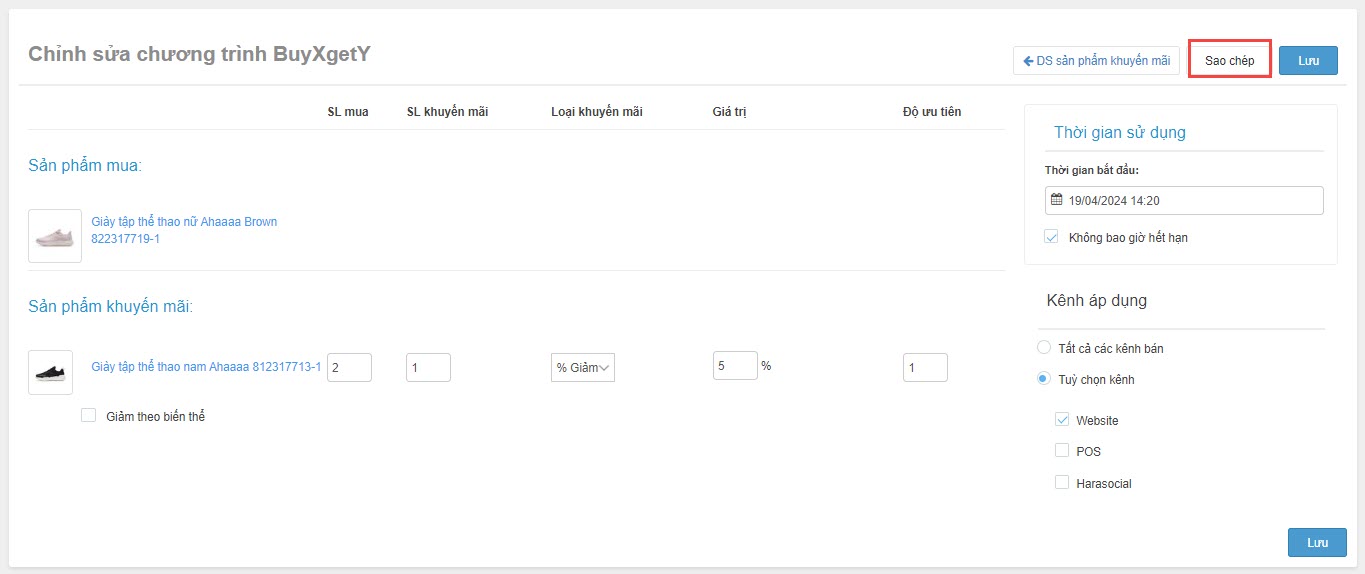Uncheck the Website channel checkbox
The image size is (1365, 574).
[1062, 420]
